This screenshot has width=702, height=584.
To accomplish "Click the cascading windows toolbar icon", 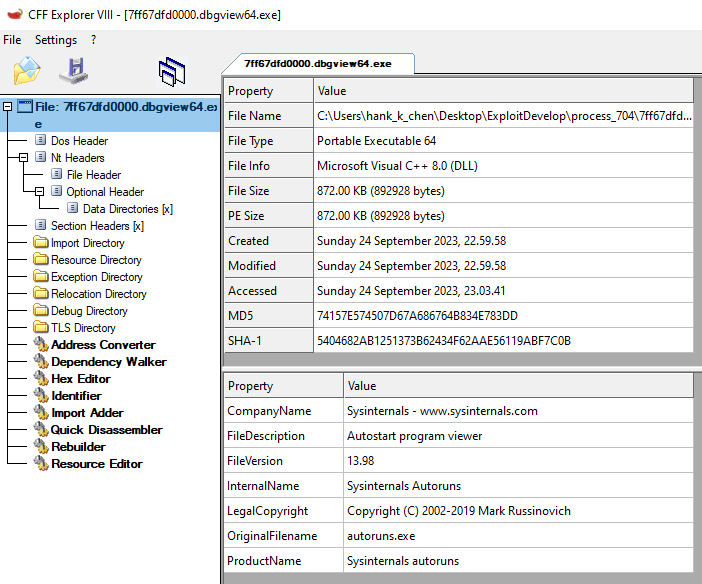I will 172,72.
